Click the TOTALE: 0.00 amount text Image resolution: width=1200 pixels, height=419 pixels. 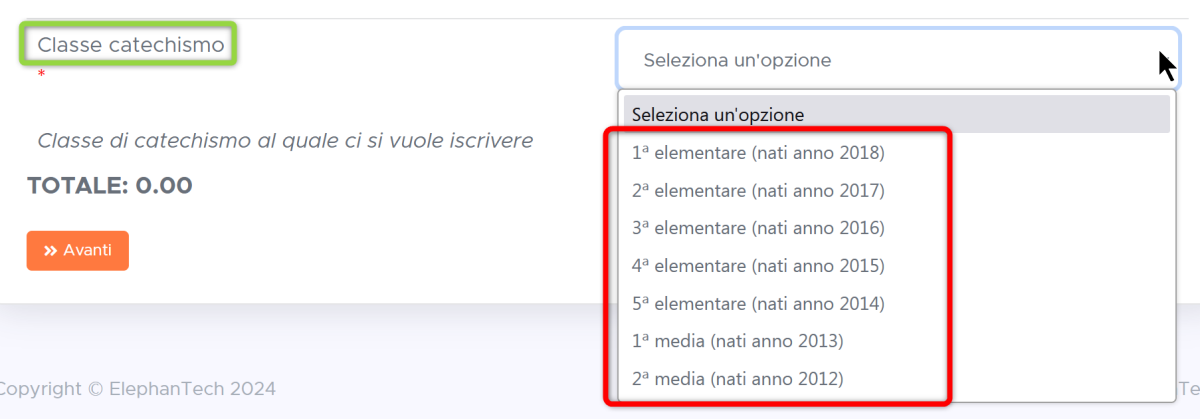coord(110,185)
